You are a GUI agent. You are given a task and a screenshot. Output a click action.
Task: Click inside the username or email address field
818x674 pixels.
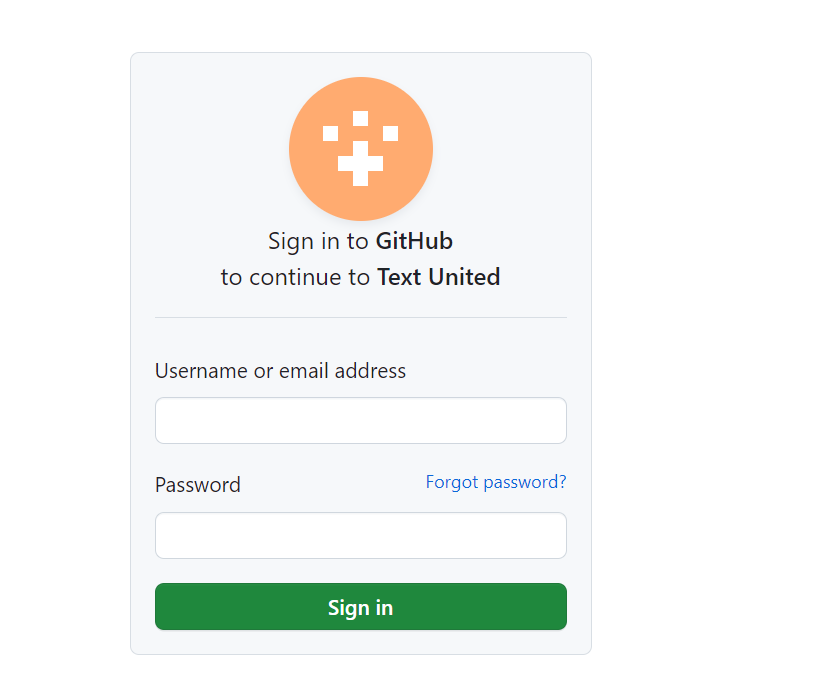pyautogui.click(x=360, y=420)
